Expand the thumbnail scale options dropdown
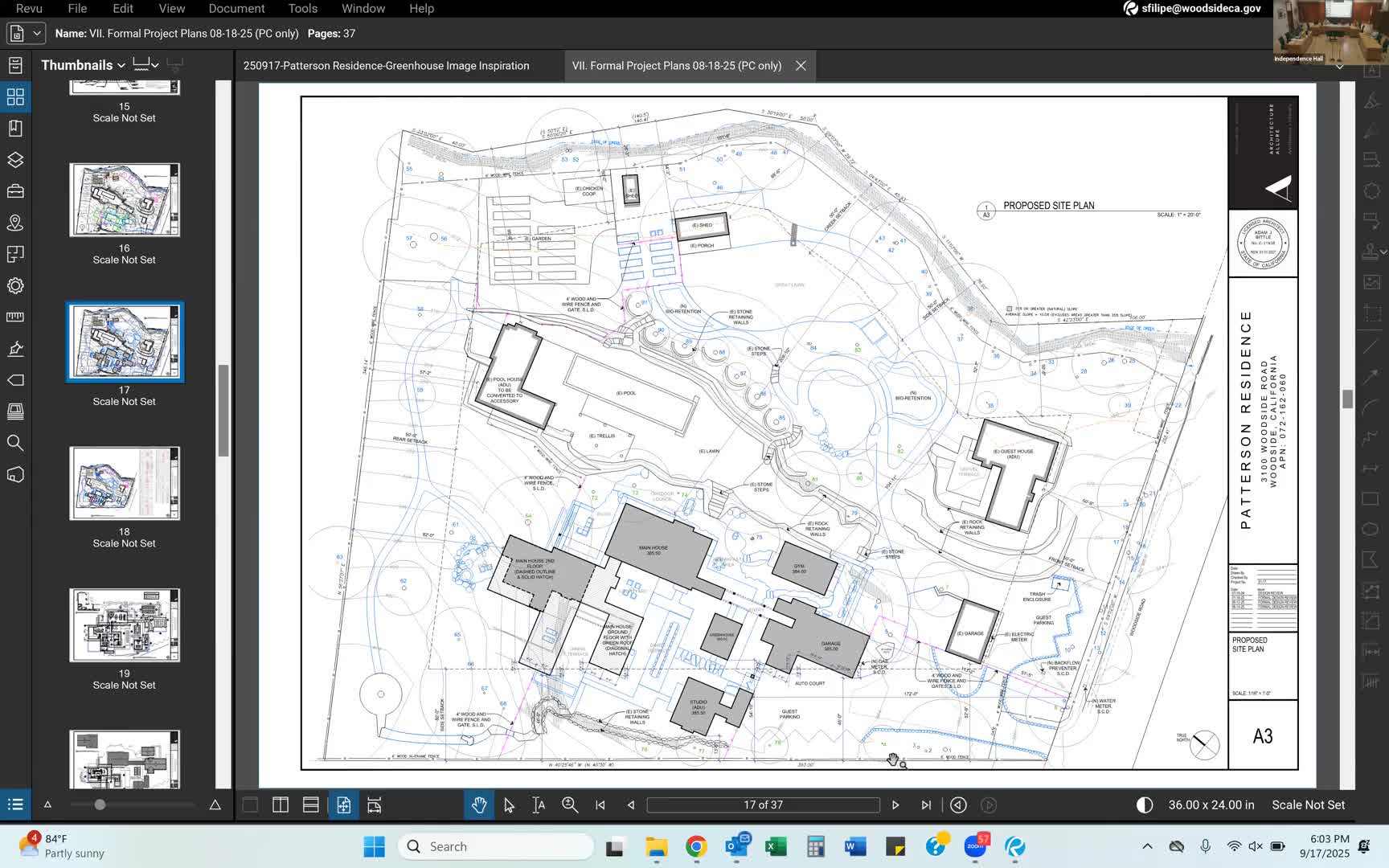The width and height of the screenshot is (1389, 868). coord(155,64)
